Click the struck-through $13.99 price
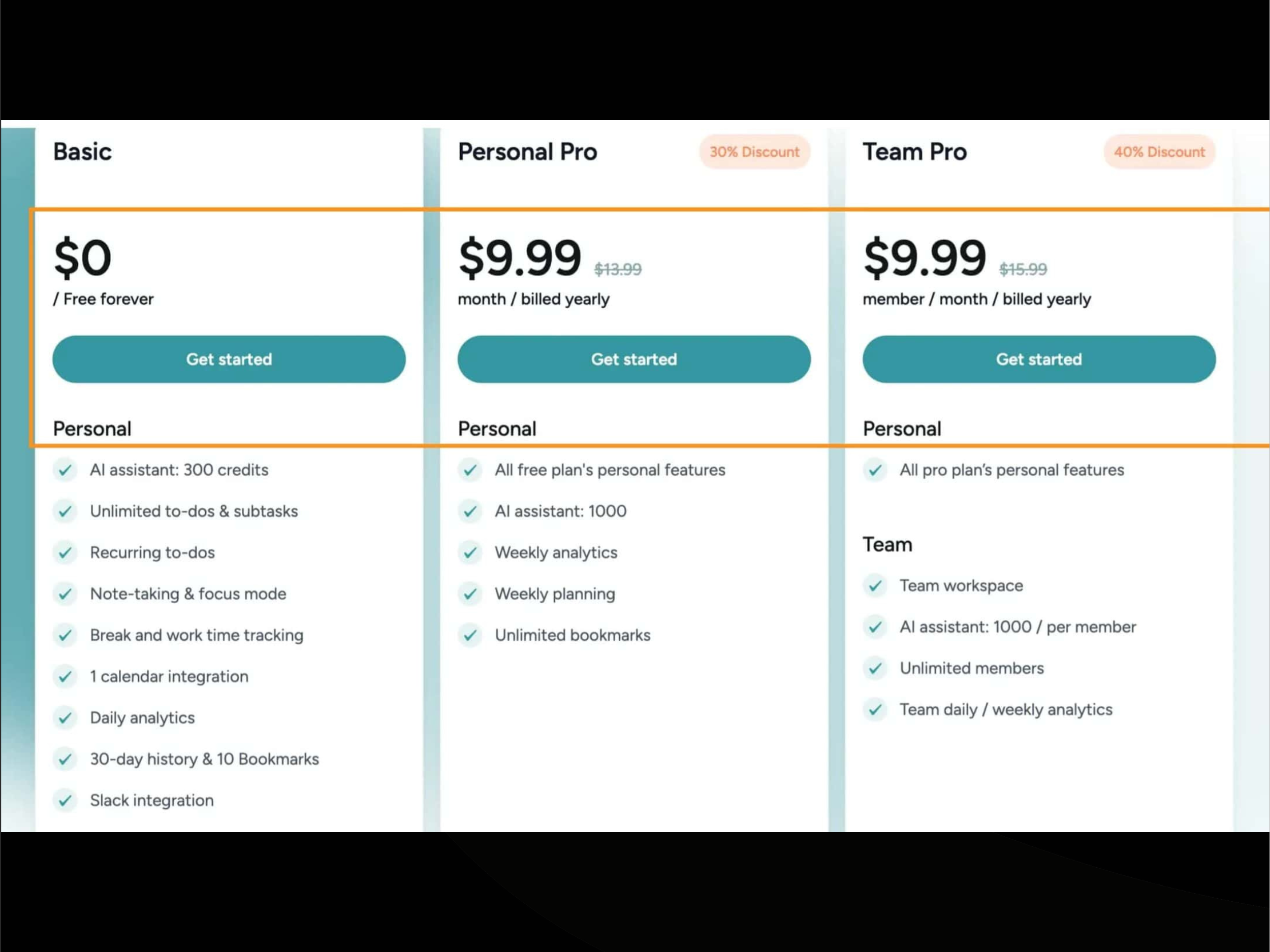 [618, 269]
